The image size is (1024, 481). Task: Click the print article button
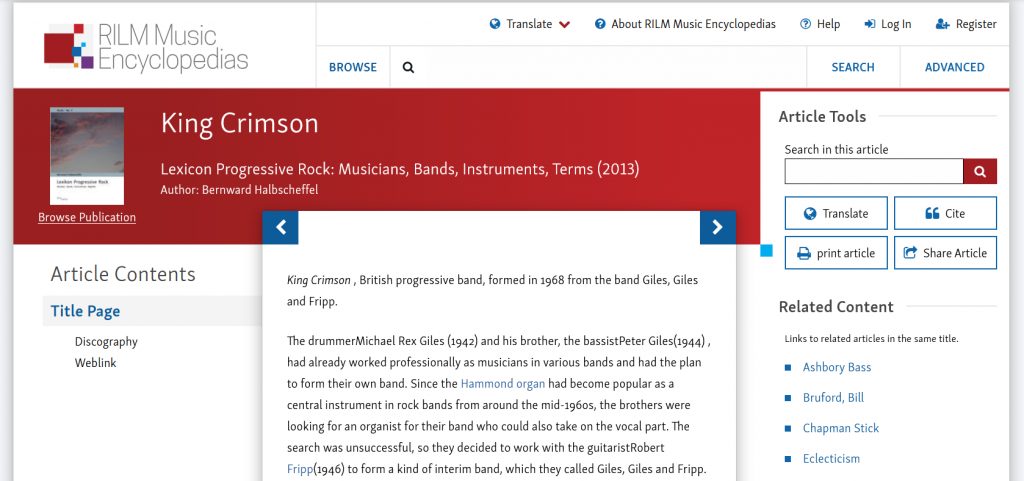(836, 253)
